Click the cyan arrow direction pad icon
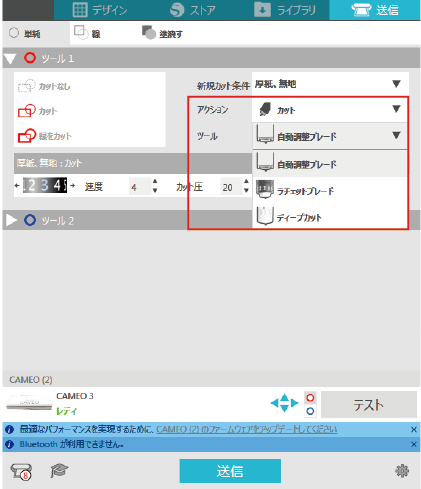The height and width of the screenshot is (489, 421). [x=284, y=403]
